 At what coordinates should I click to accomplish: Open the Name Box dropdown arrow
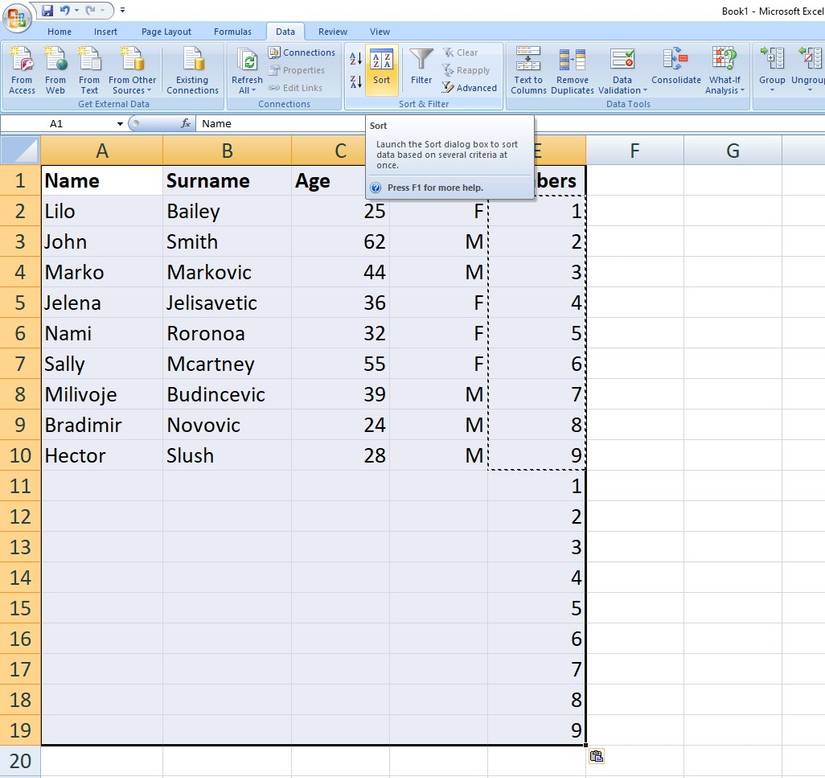120,124
